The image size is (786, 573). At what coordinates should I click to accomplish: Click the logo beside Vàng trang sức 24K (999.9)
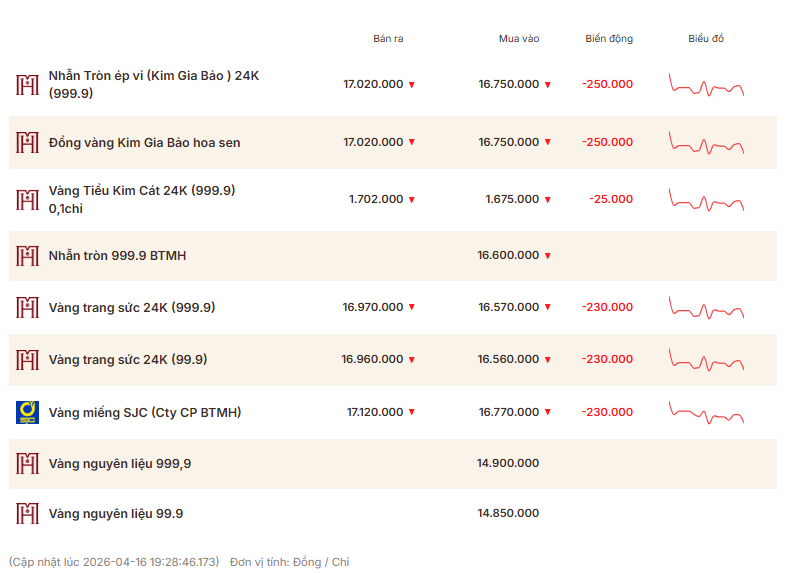[27, 307]
